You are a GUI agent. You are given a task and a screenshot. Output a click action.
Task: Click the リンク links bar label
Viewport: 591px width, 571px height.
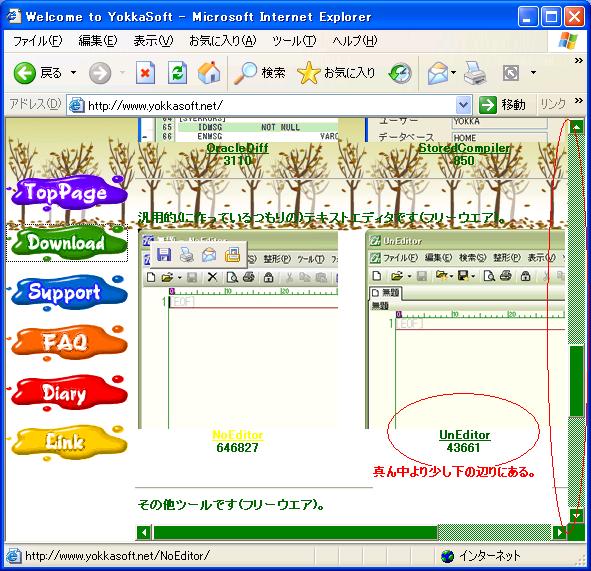[x=553, y=104]
